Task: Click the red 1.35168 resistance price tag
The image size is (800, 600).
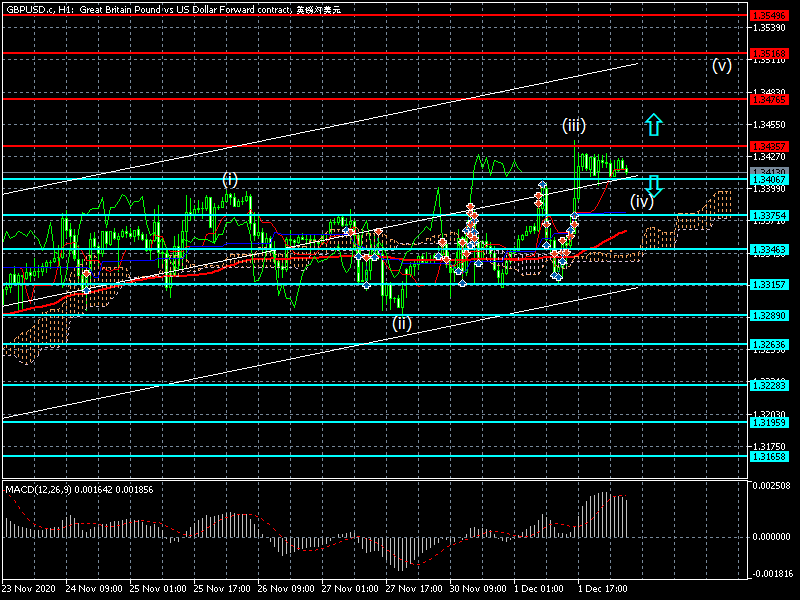Action: click(768, 52)
